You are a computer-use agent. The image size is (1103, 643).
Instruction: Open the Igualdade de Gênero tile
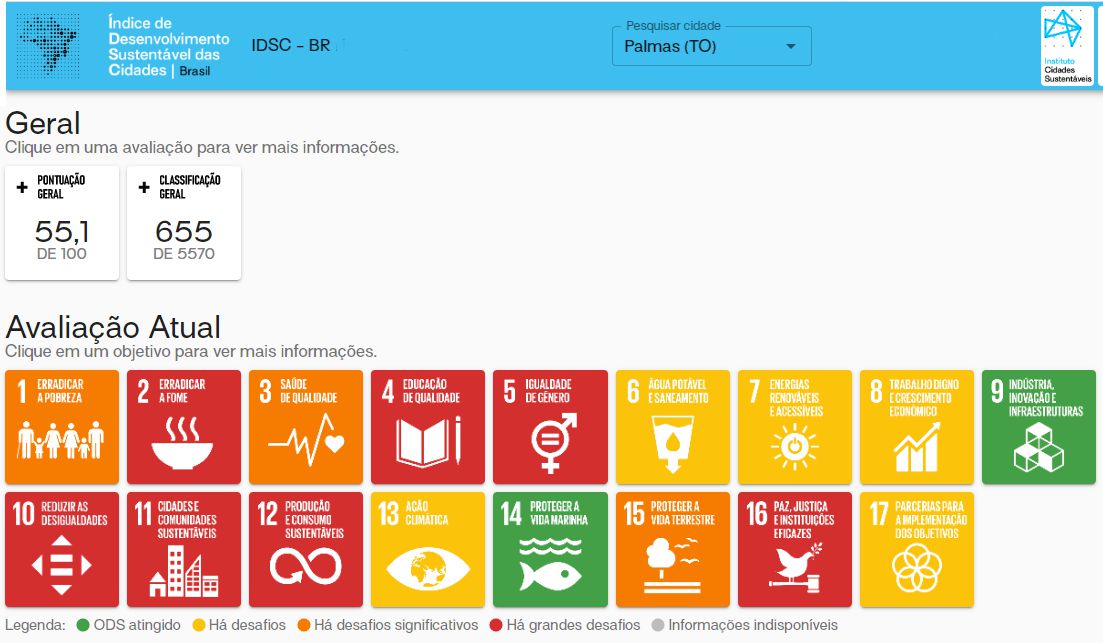click(550, 427)
